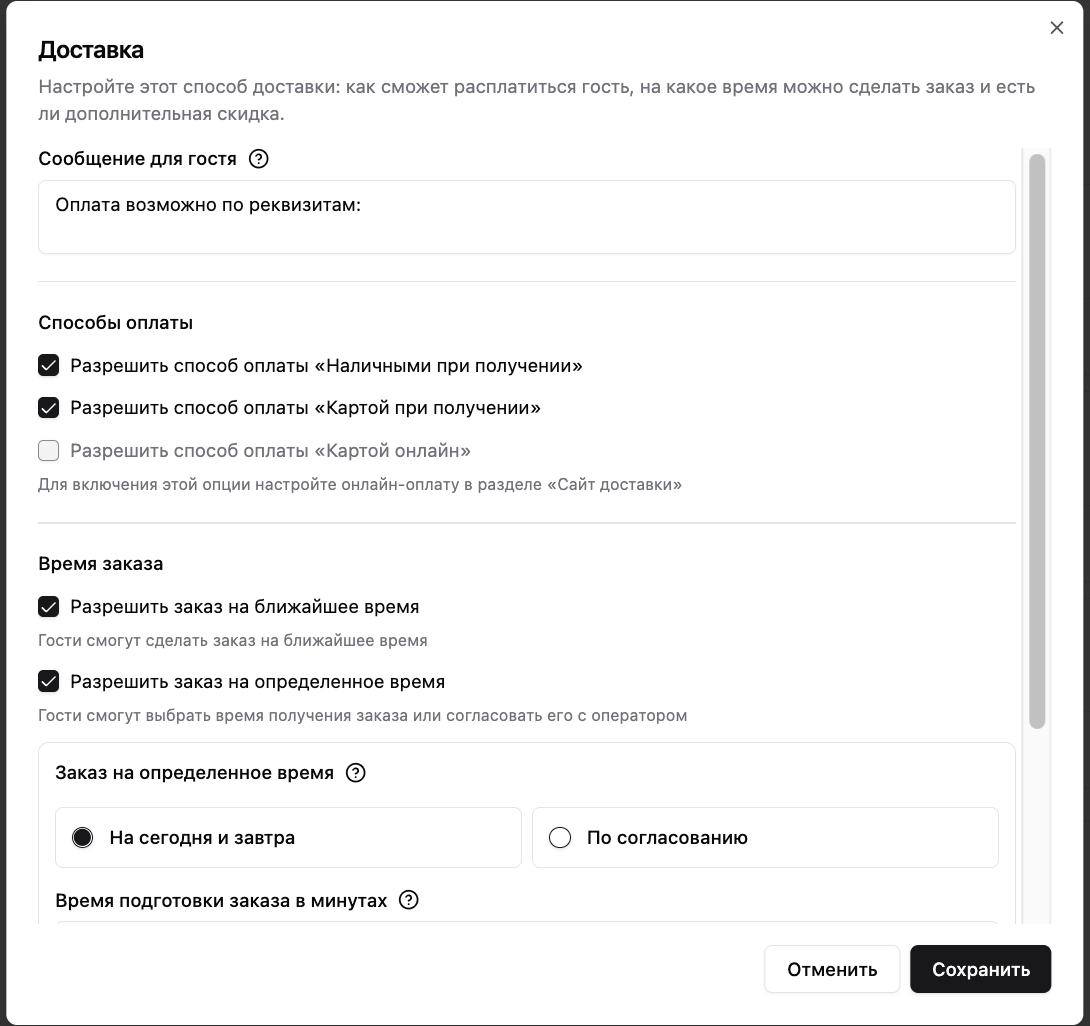Toggle the «Картой онлайн» payment checkbox
Image resolution: width=1090 pixels, height=1026 pixels.
(x=49, y=450)
